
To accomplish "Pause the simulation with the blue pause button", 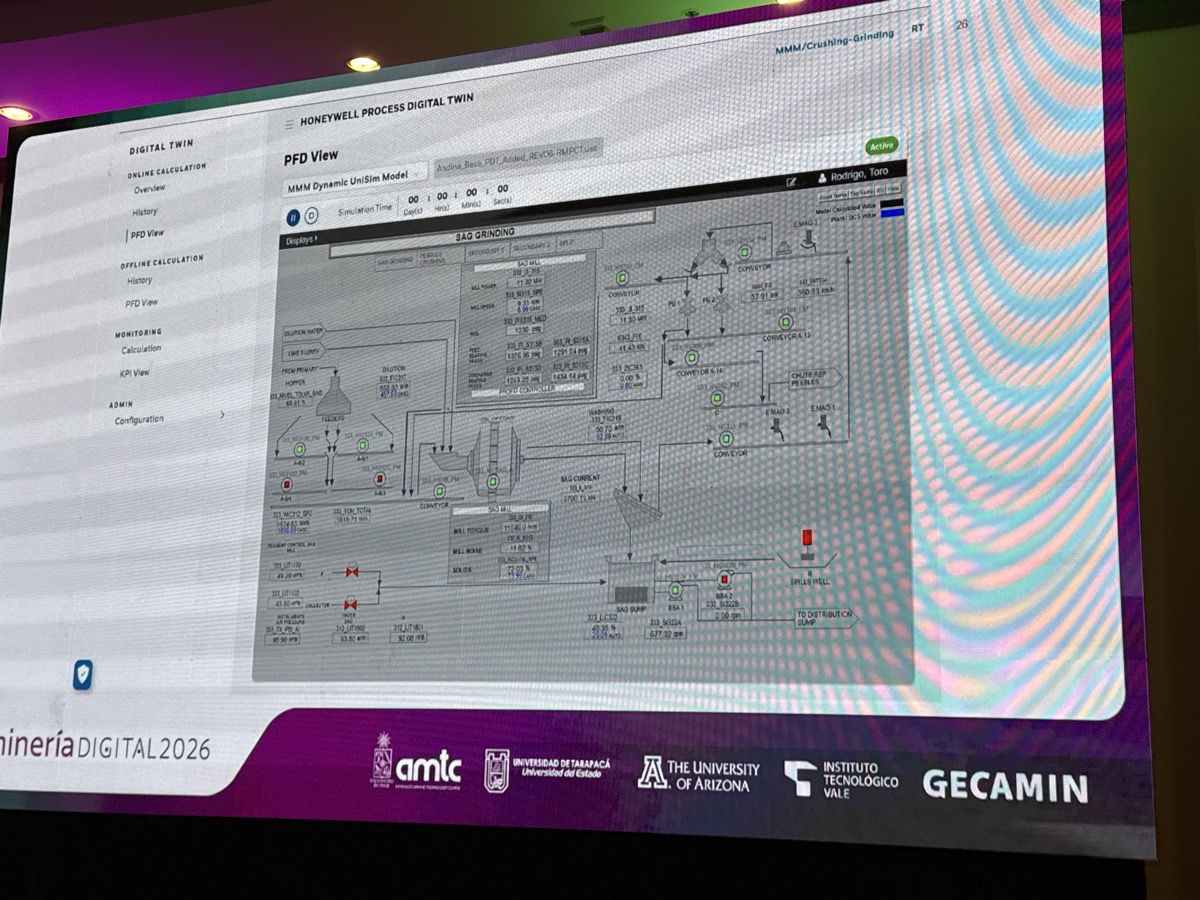I will coord(293,216).
